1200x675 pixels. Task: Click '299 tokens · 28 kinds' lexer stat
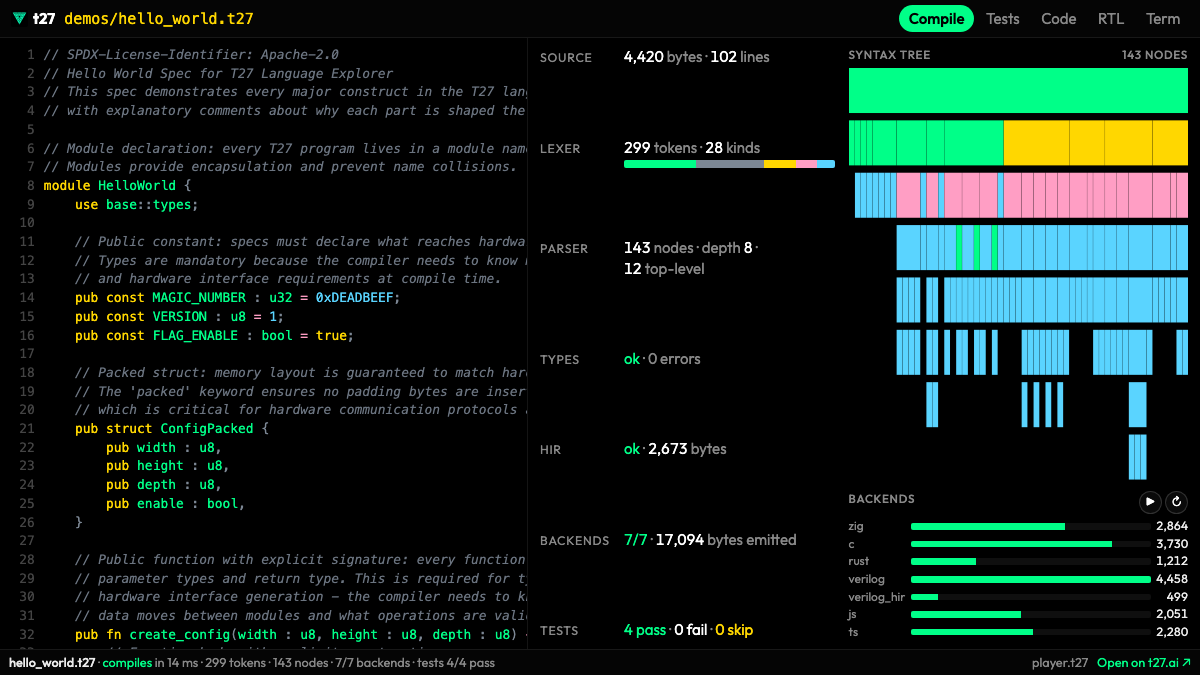pos(692,148)
